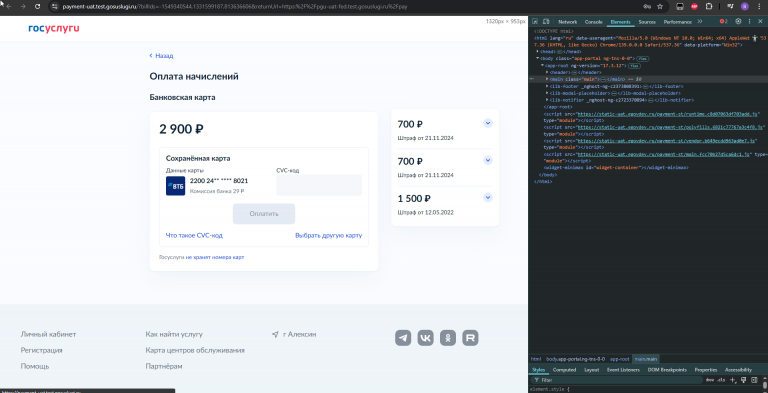Toggle the DevTools device toolbar icon
This screenshot has width=768, height=393.
click(x=546, y=22)
